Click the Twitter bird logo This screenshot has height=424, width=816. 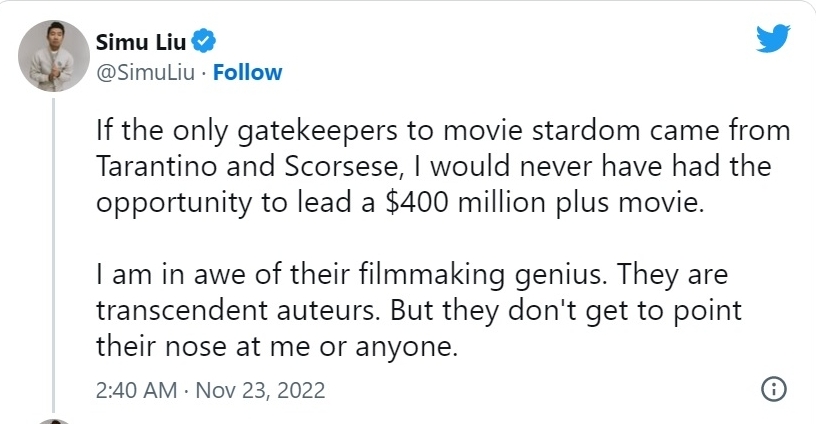point(772,40)
